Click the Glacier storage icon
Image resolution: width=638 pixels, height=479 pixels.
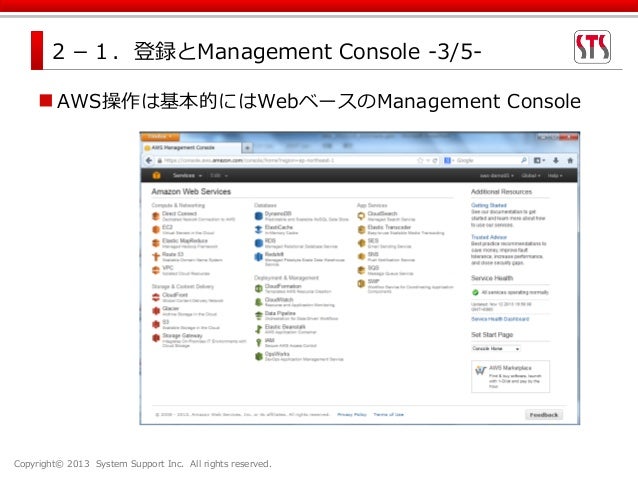(156, 311)
